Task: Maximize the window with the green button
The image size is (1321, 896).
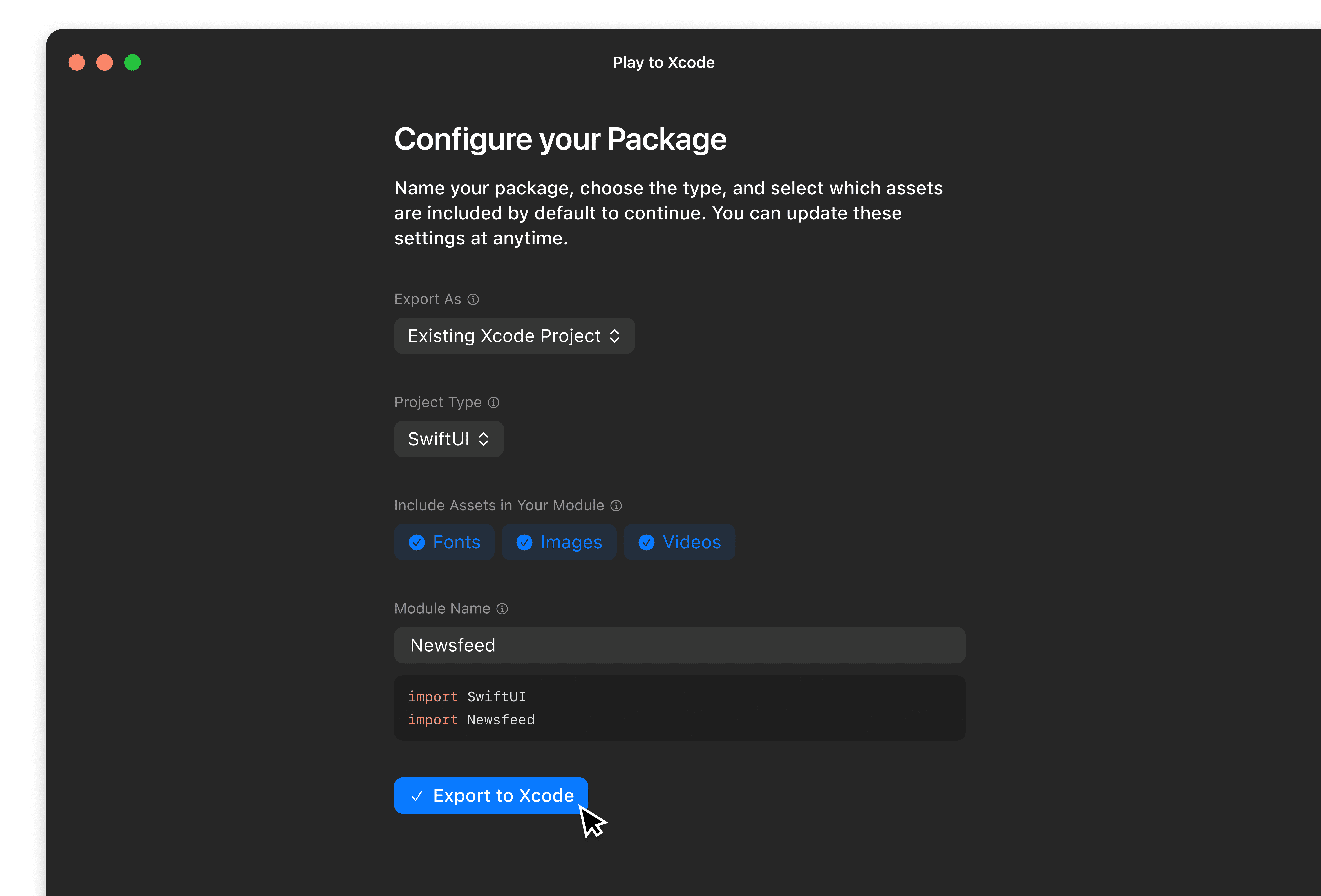Action: point(132,63)
